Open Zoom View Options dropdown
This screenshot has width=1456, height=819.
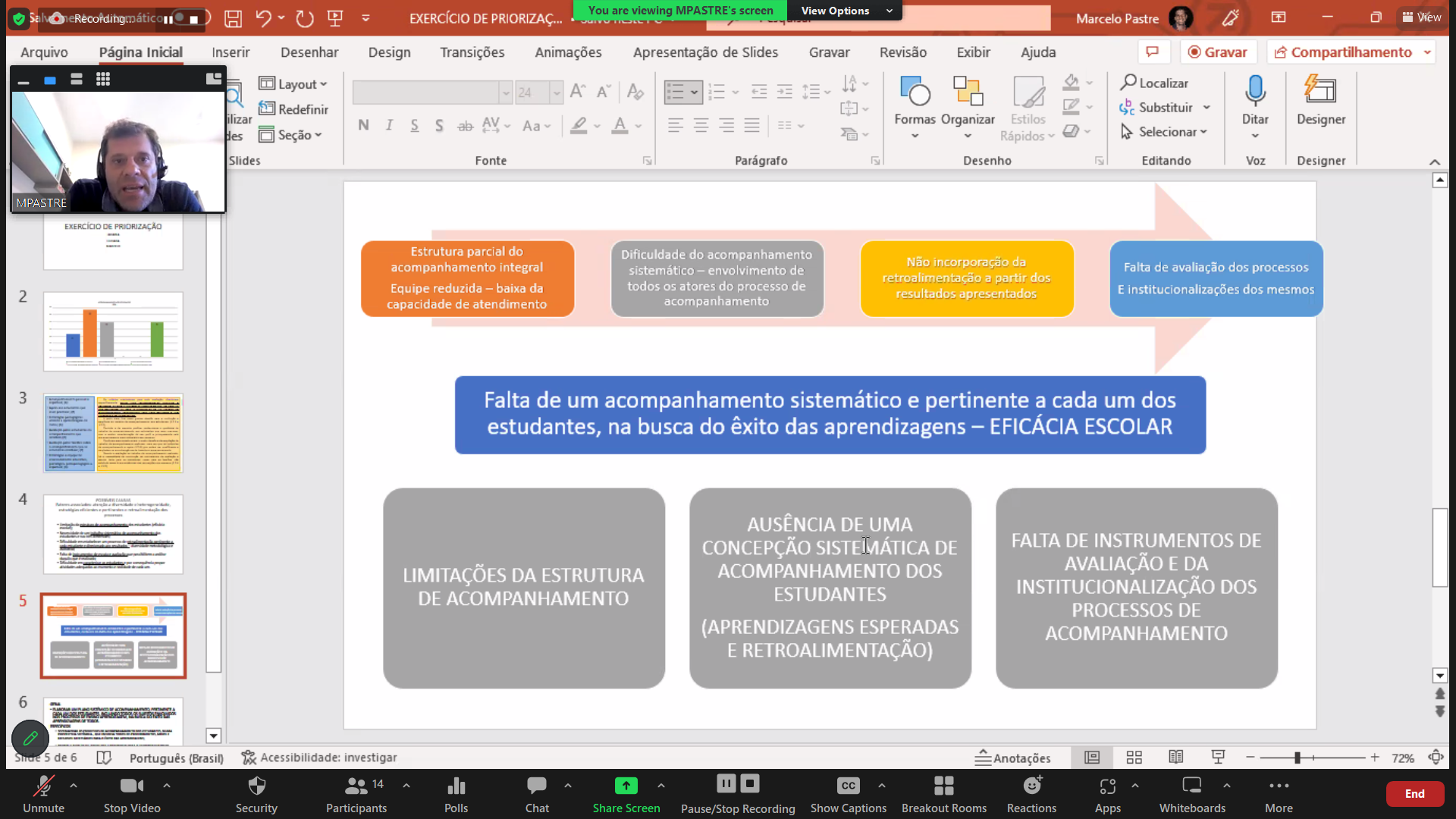point(845,11)
